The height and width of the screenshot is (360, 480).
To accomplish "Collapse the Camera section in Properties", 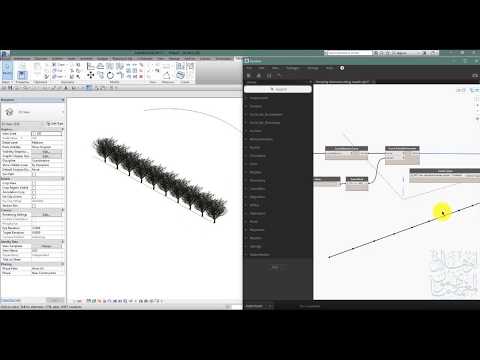I will (x=62, y=210).
